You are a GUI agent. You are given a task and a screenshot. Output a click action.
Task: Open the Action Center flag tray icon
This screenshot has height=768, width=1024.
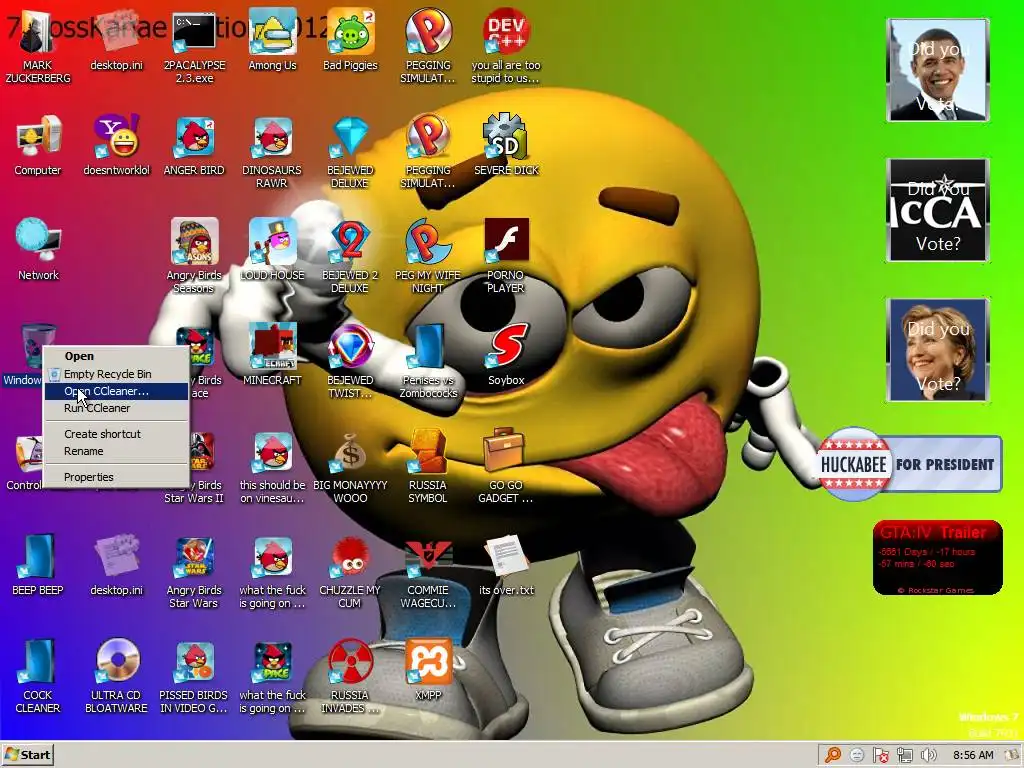(880, 756)
